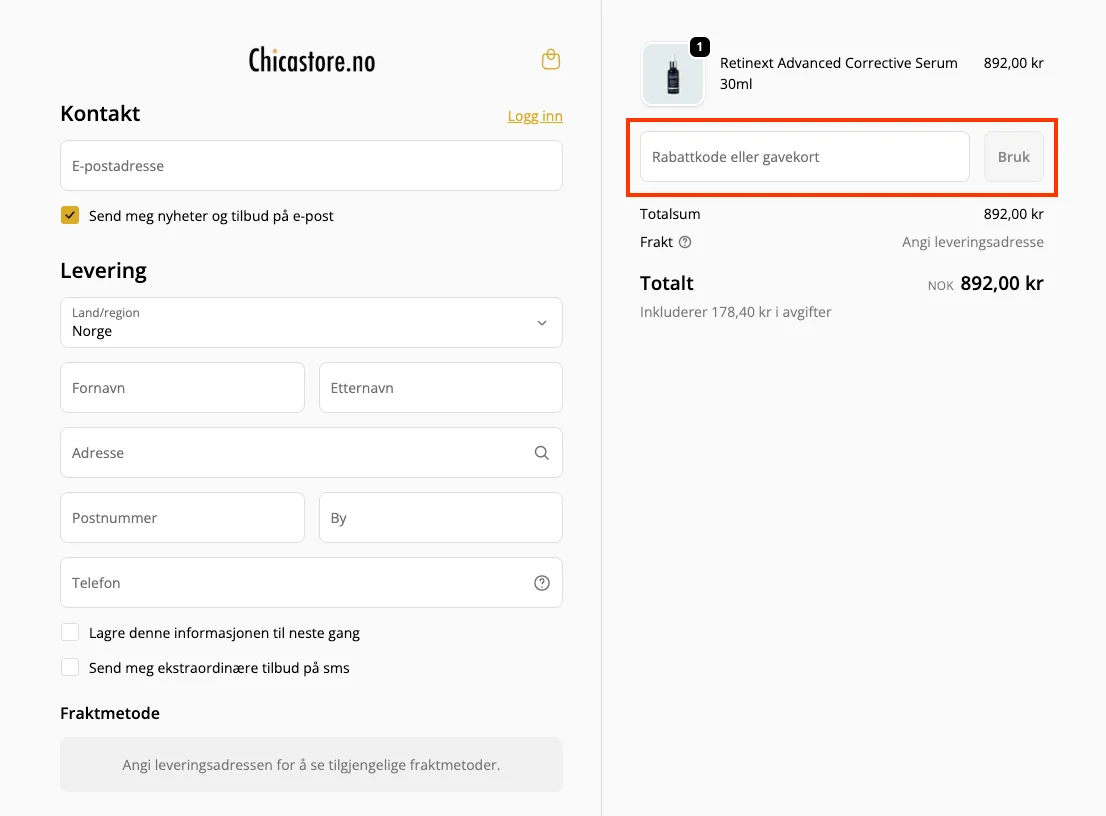The width and height of the screenshot is (1106, 816).
Task: Click the Bruk discount button
Action: (1014, 157)
